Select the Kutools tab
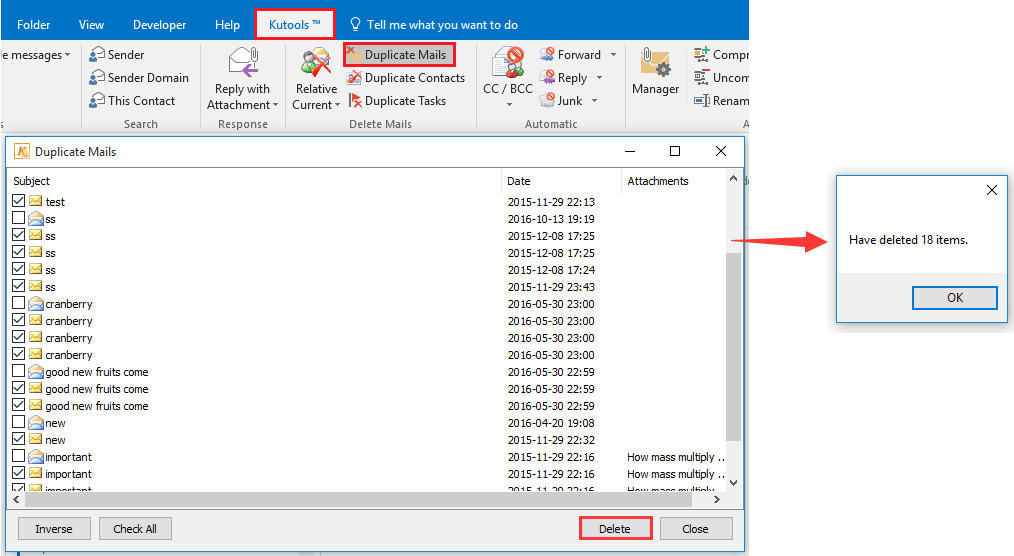 [x=295, y=25]
